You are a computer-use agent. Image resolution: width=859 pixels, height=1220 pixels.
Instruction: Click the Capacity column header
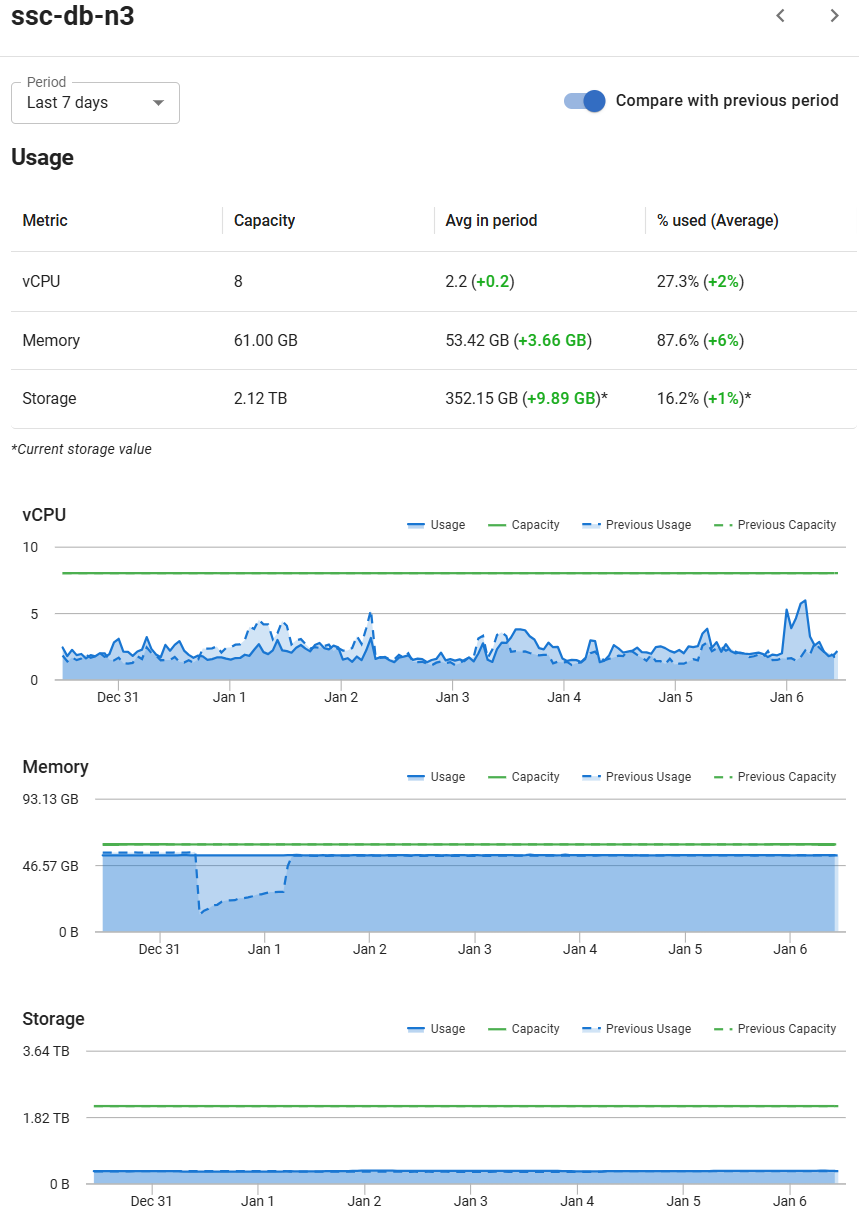[264, 221]
